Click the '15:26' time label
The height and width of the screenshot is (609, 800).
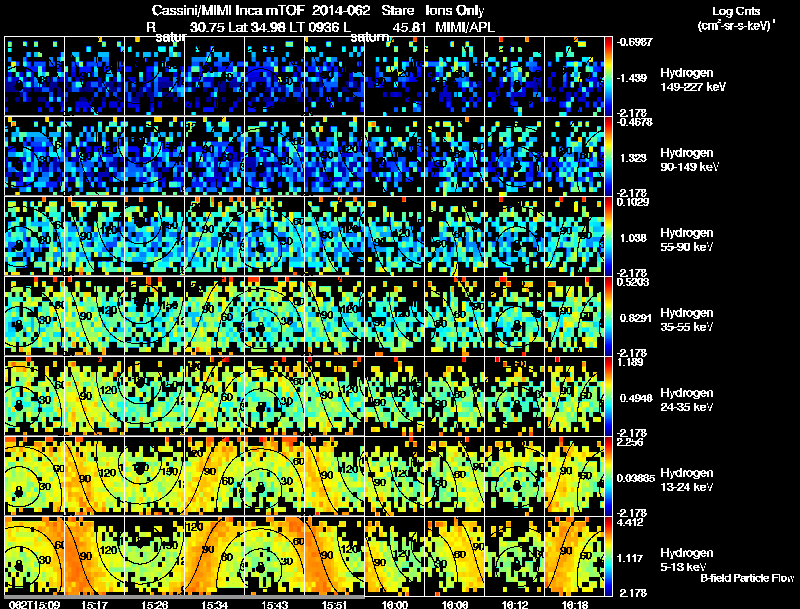click(x=154, y=604)
